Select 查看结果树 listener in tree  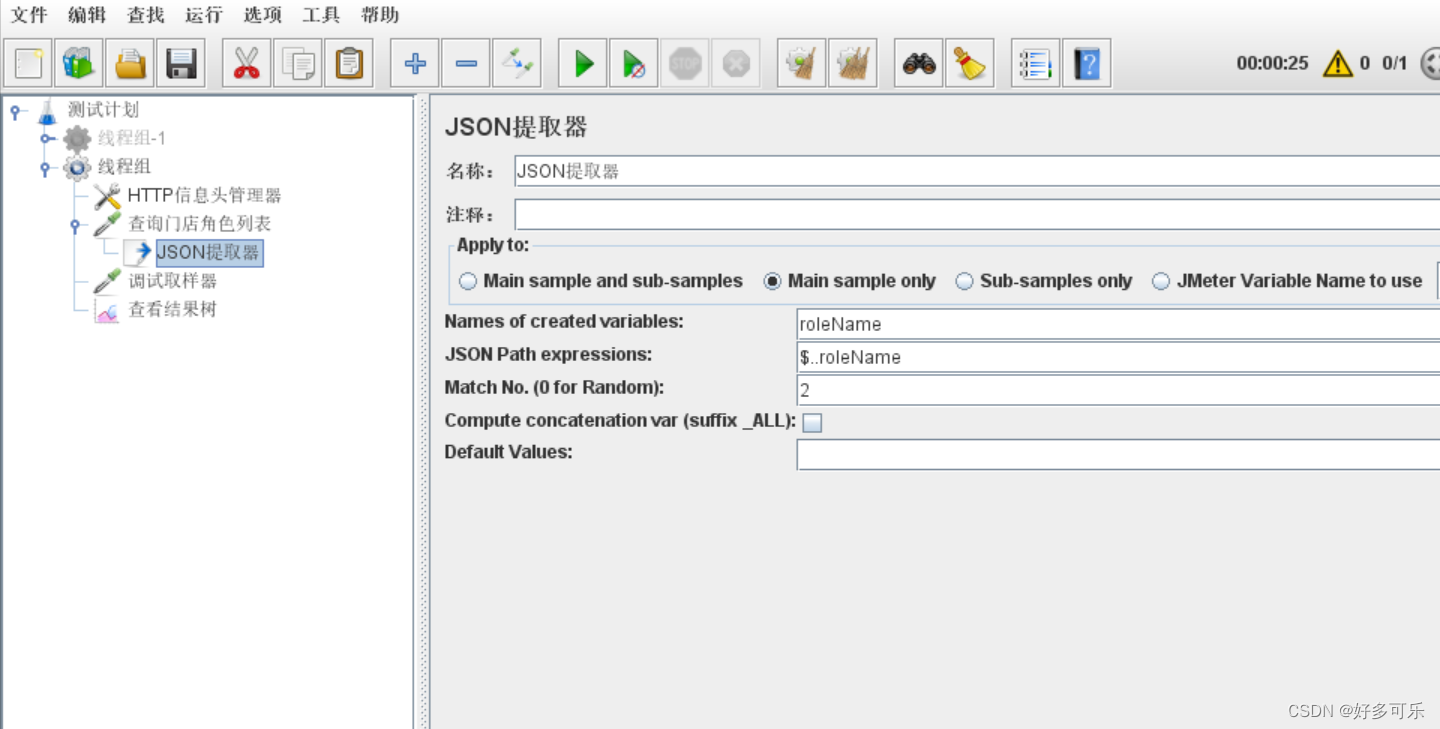click(x=172, y=309)
